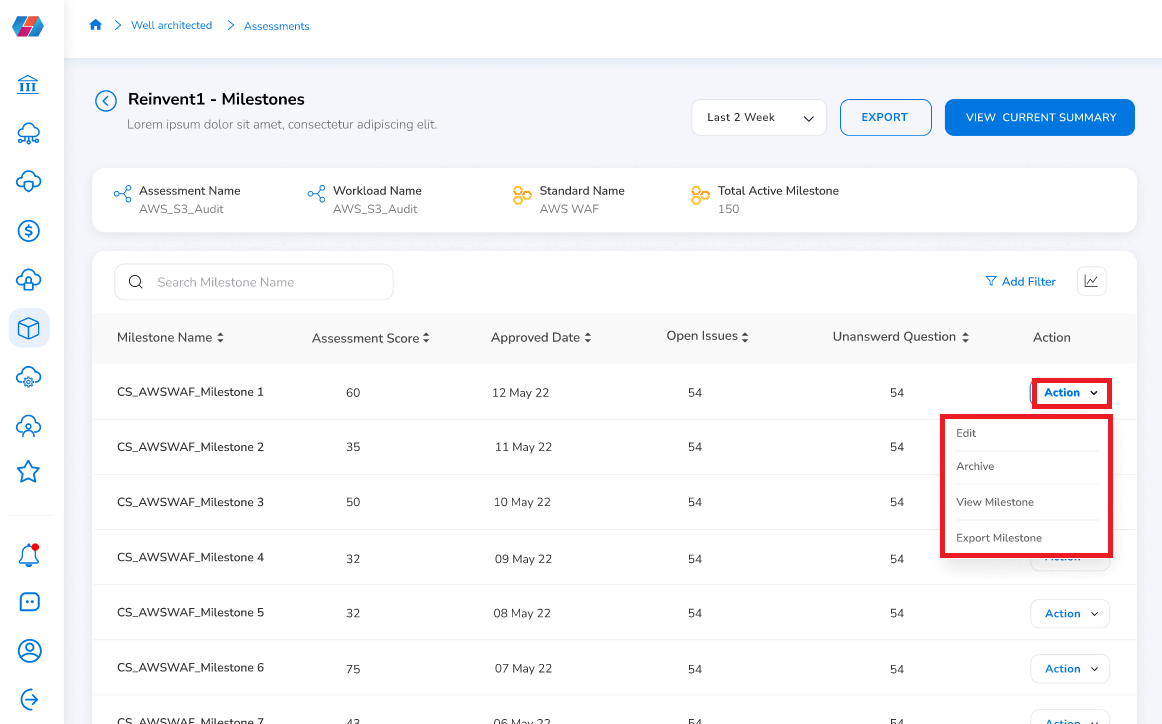1162x724 pixels.
Task: Open the Last 2 Week dropdown
Action: pos(759,117)
